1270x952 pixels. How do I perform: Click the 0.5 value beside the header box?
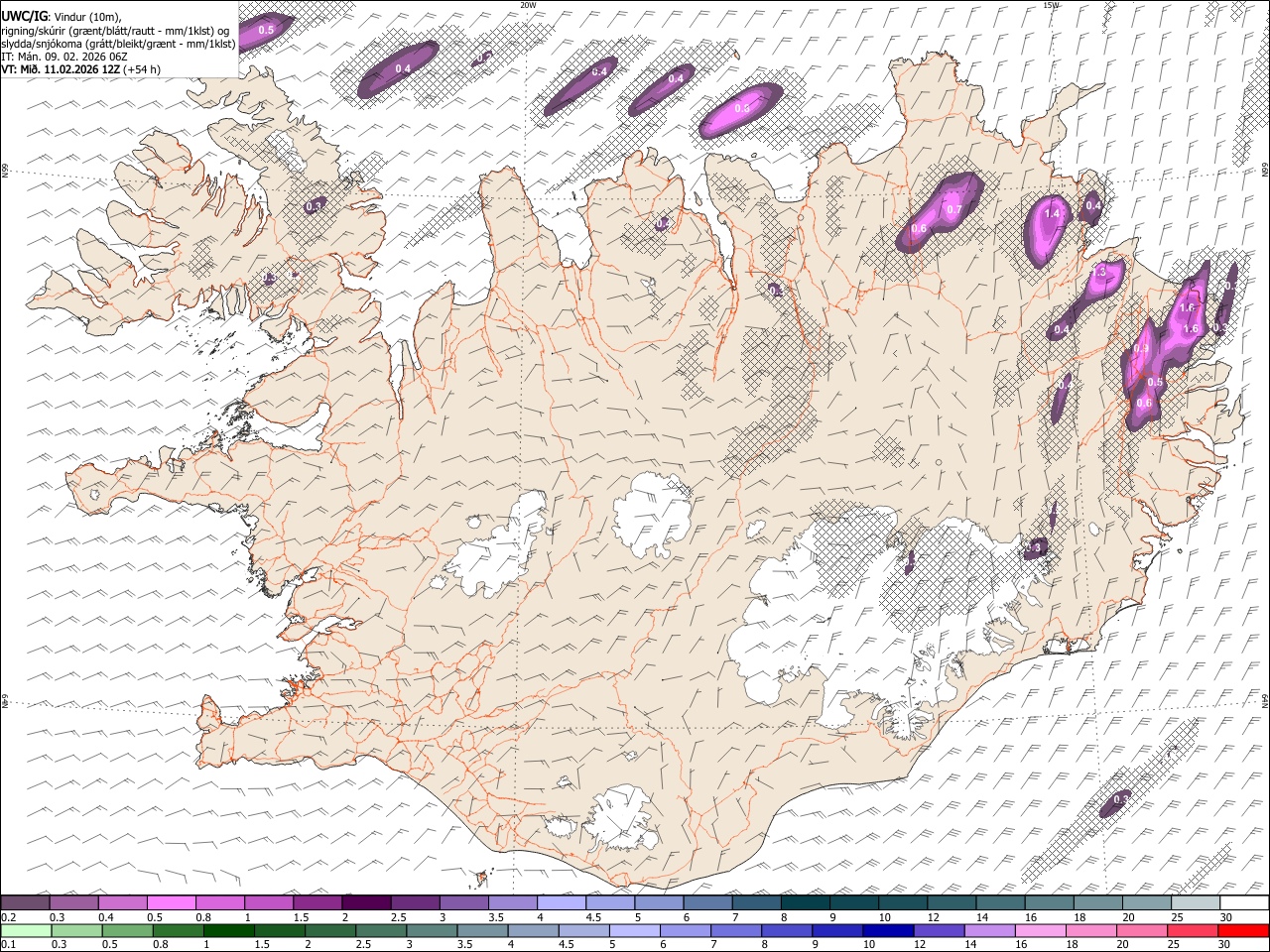click(266, 30)
